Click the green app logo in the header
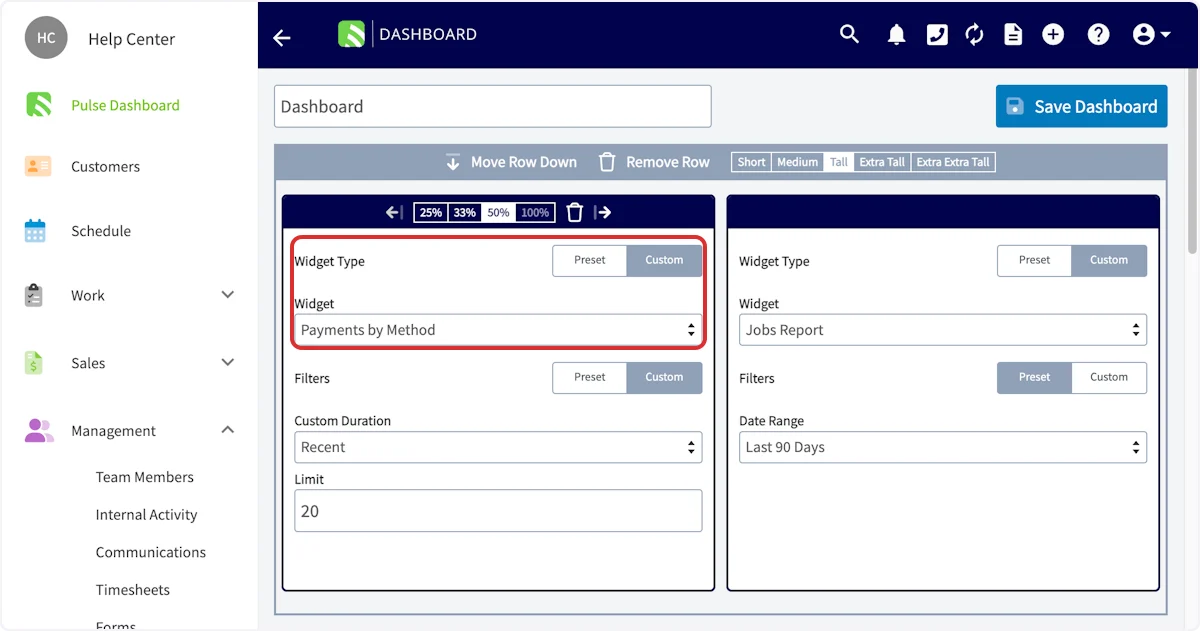1200x631 pixels. click(x=352, y=34)
